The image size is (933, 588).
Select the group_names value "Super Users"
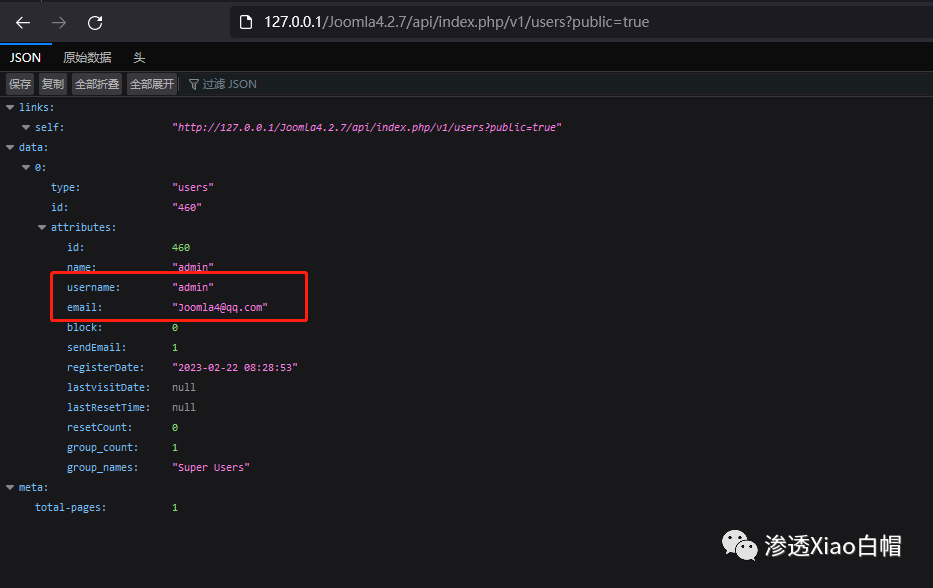coord(211,468)
